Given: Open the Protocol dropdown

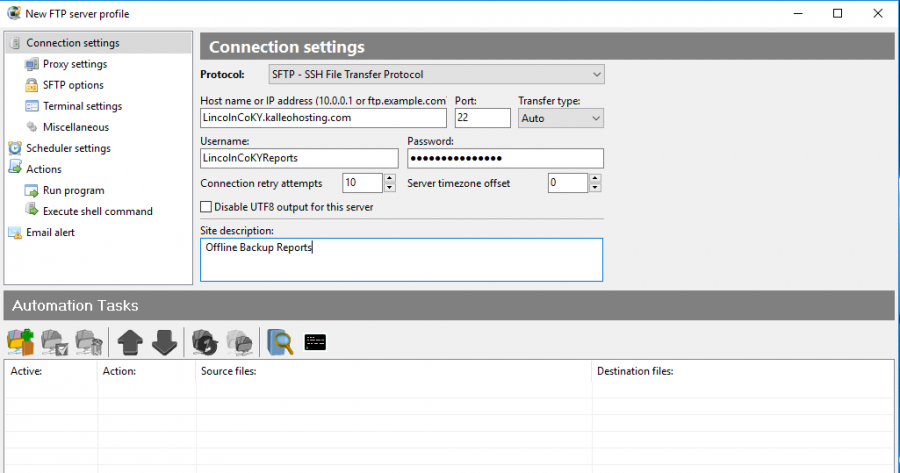Looking at the screenshot, I should tap(436, 75).
